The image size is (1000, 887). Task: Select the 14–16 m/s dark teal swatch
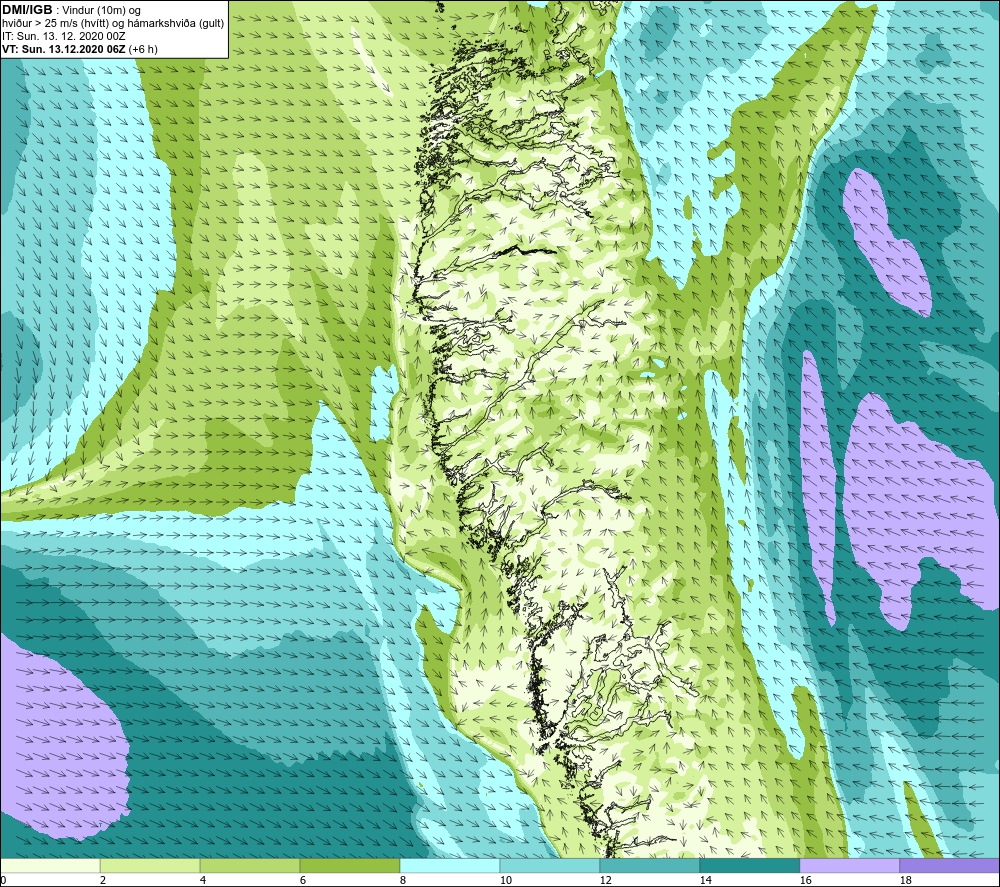click(749, 866)
